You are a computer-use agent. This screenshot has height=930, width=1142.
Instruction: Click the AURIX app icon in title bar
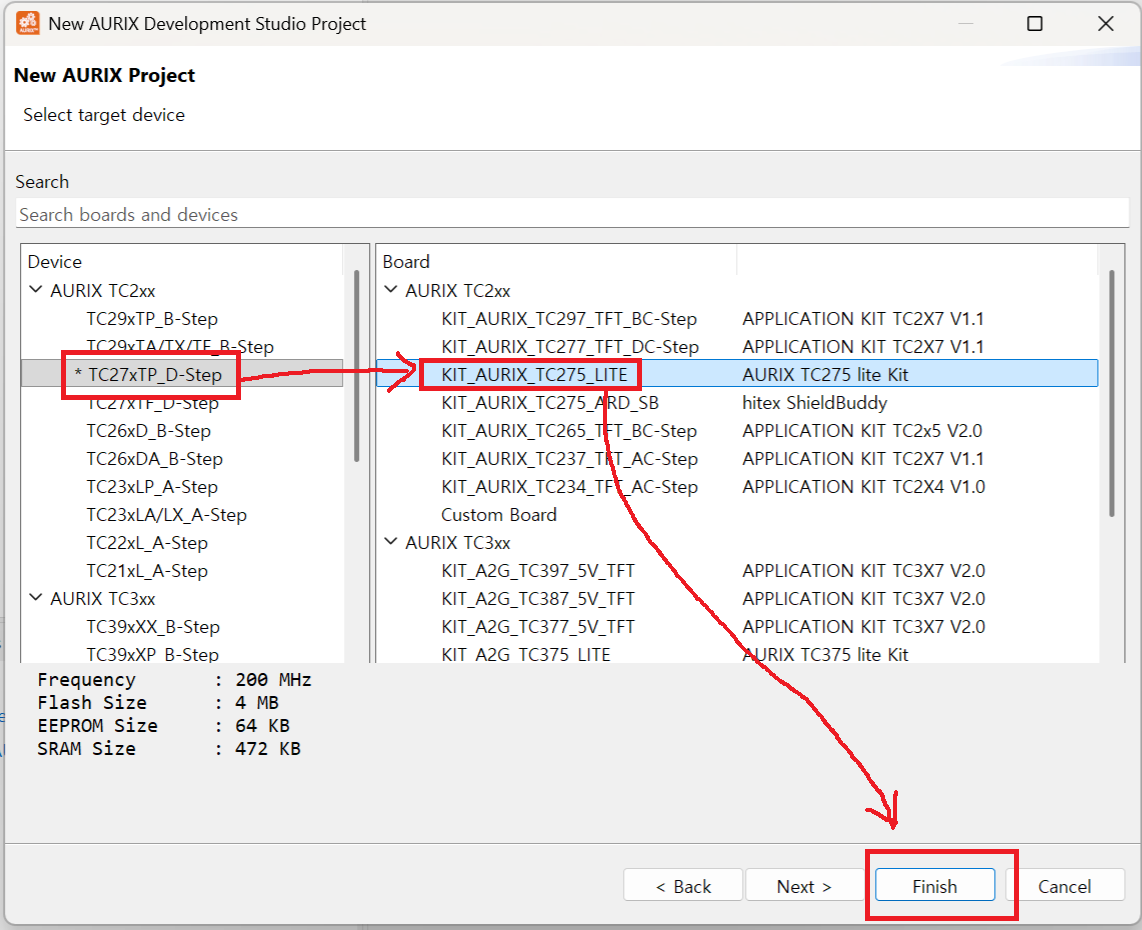(28, 23)
